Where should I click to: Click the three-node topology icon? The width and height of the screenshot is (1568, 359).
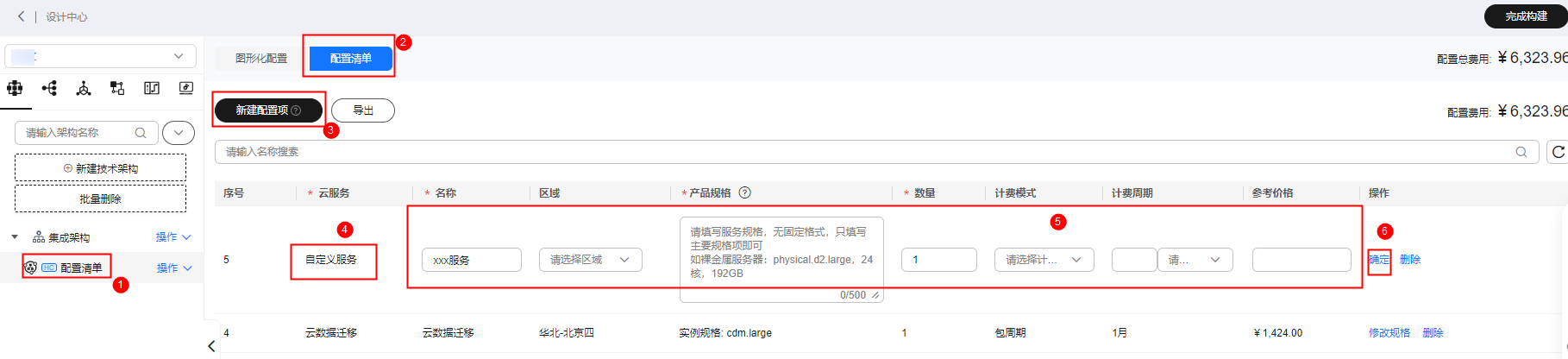84,88
